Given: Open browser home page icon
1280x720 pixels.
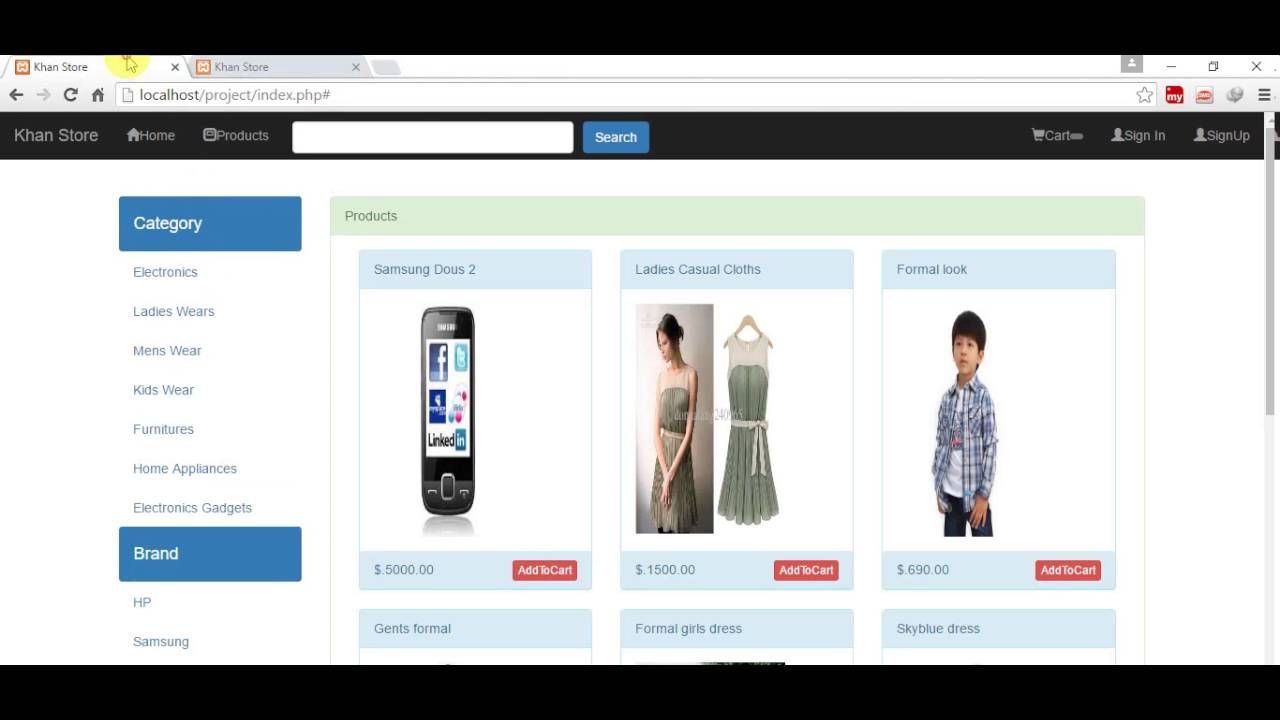Looking at the screenshot, I should [x=98, y=95].
